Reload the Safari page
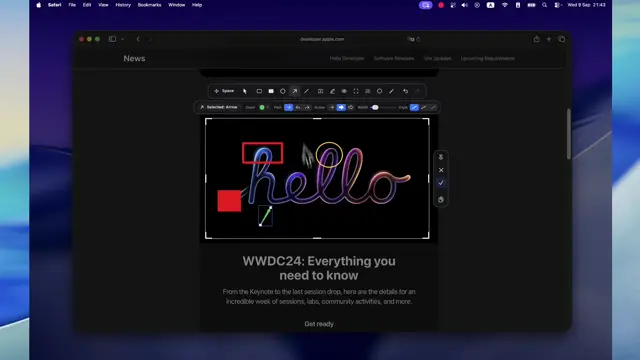 pos(418,39)
